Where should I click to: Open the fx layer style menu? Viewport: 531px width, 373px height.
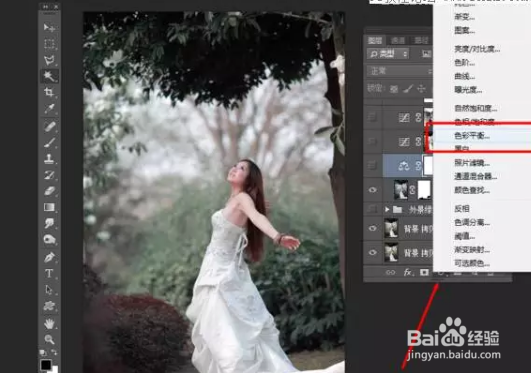(x=408, y=272)
